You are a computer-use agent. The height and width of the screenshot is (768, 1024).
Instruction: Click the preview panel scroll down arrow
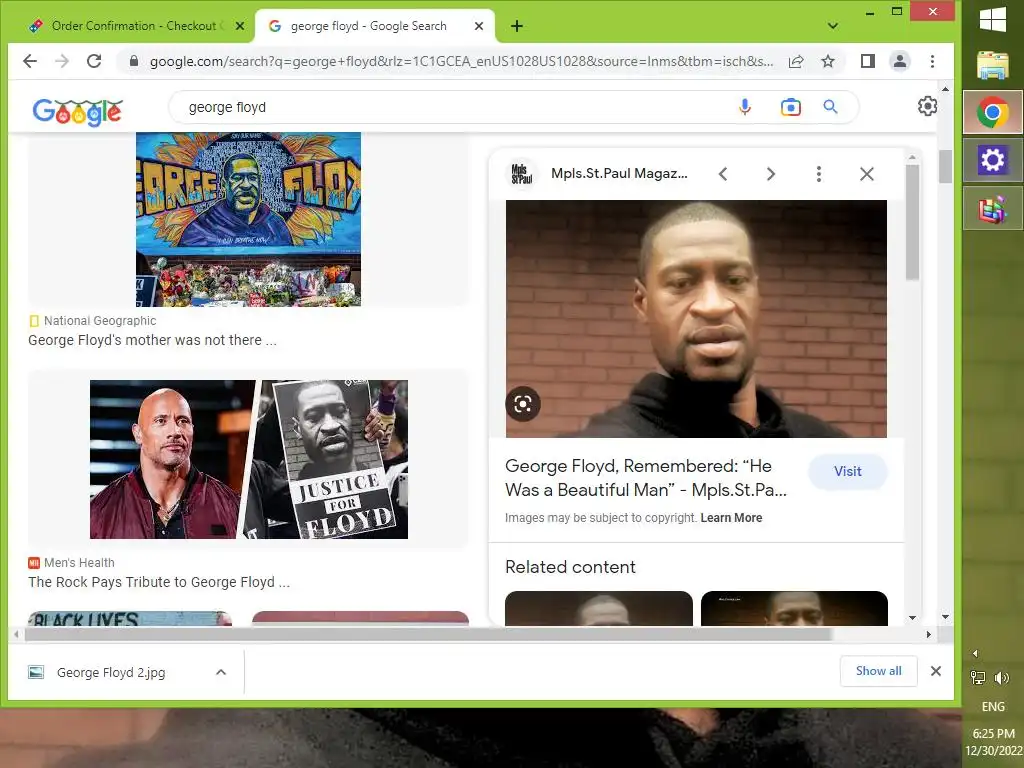click(912, 618)
